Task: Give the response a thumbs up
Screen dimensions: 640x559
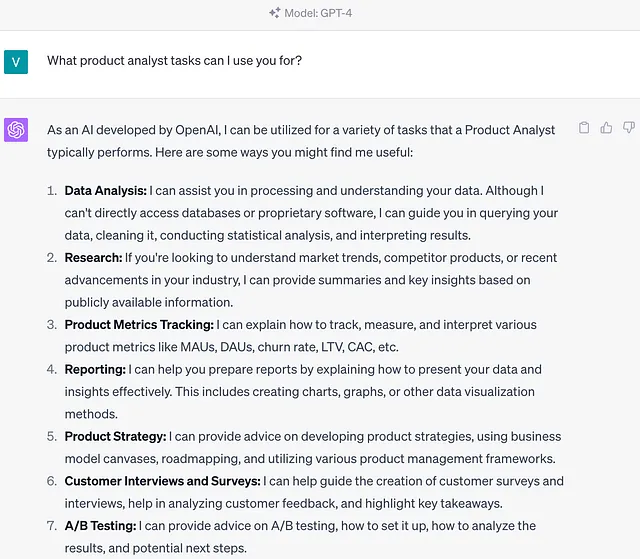Action: pyautogui.click(x=606, y=128)
